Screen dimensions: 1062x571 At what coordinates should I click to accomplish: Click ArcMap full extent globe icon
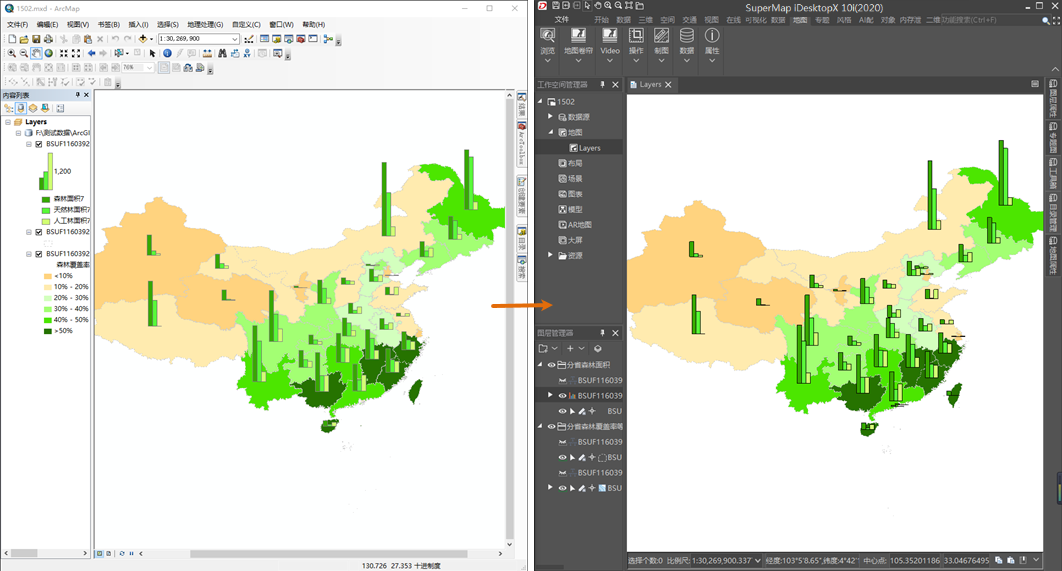(x=48, y=53)
